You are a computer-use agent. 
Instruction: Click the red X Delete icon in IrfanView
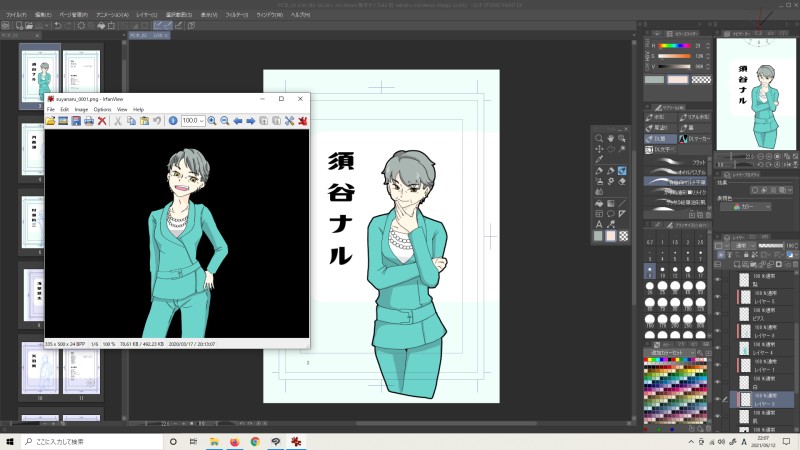point(102,121)
